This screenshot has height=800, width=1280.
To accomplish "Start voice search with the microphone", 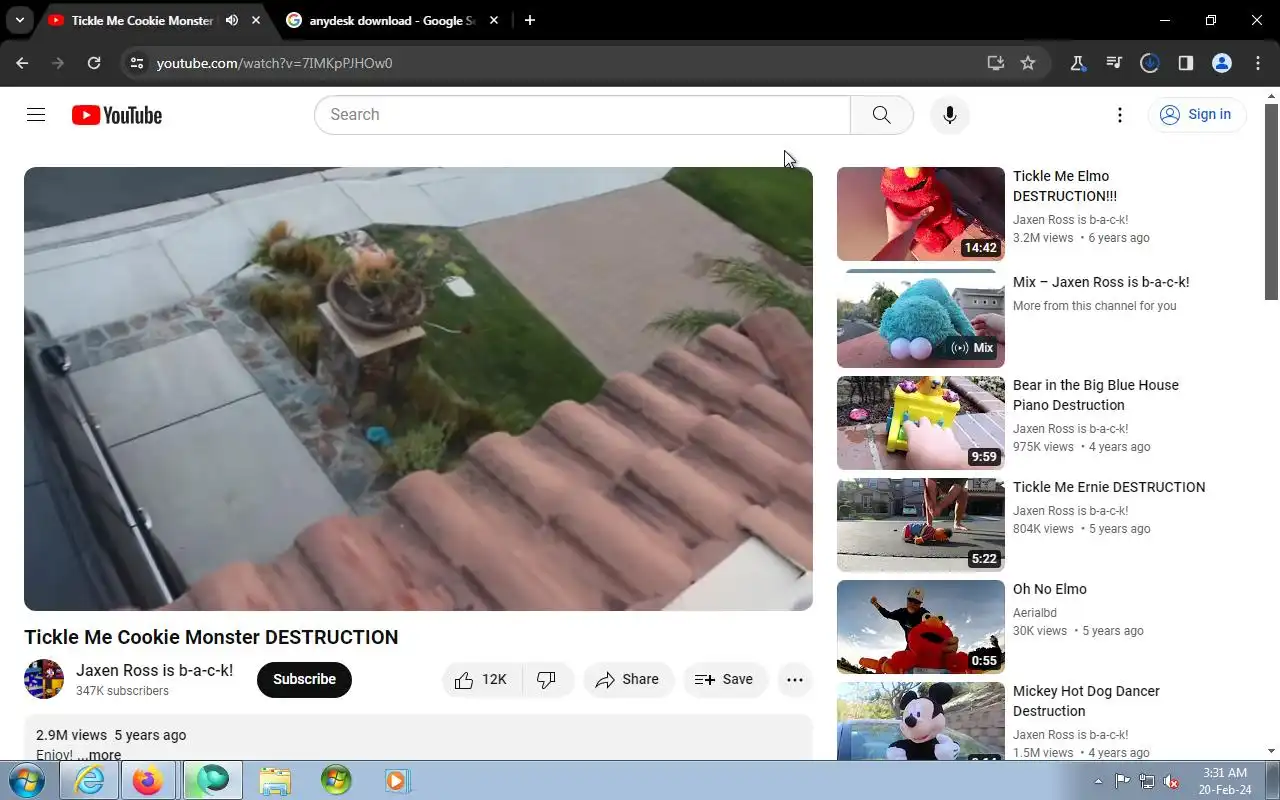I will tap(950, 115).
